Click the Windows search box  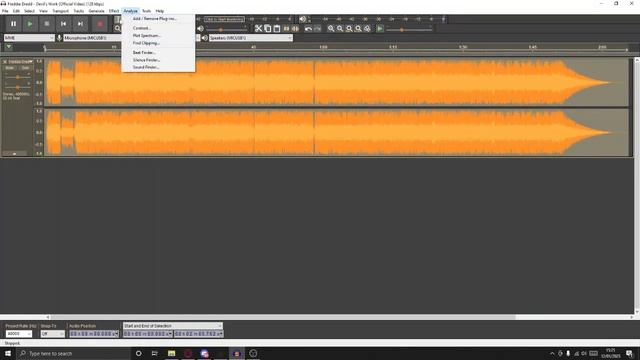point(73,353)
